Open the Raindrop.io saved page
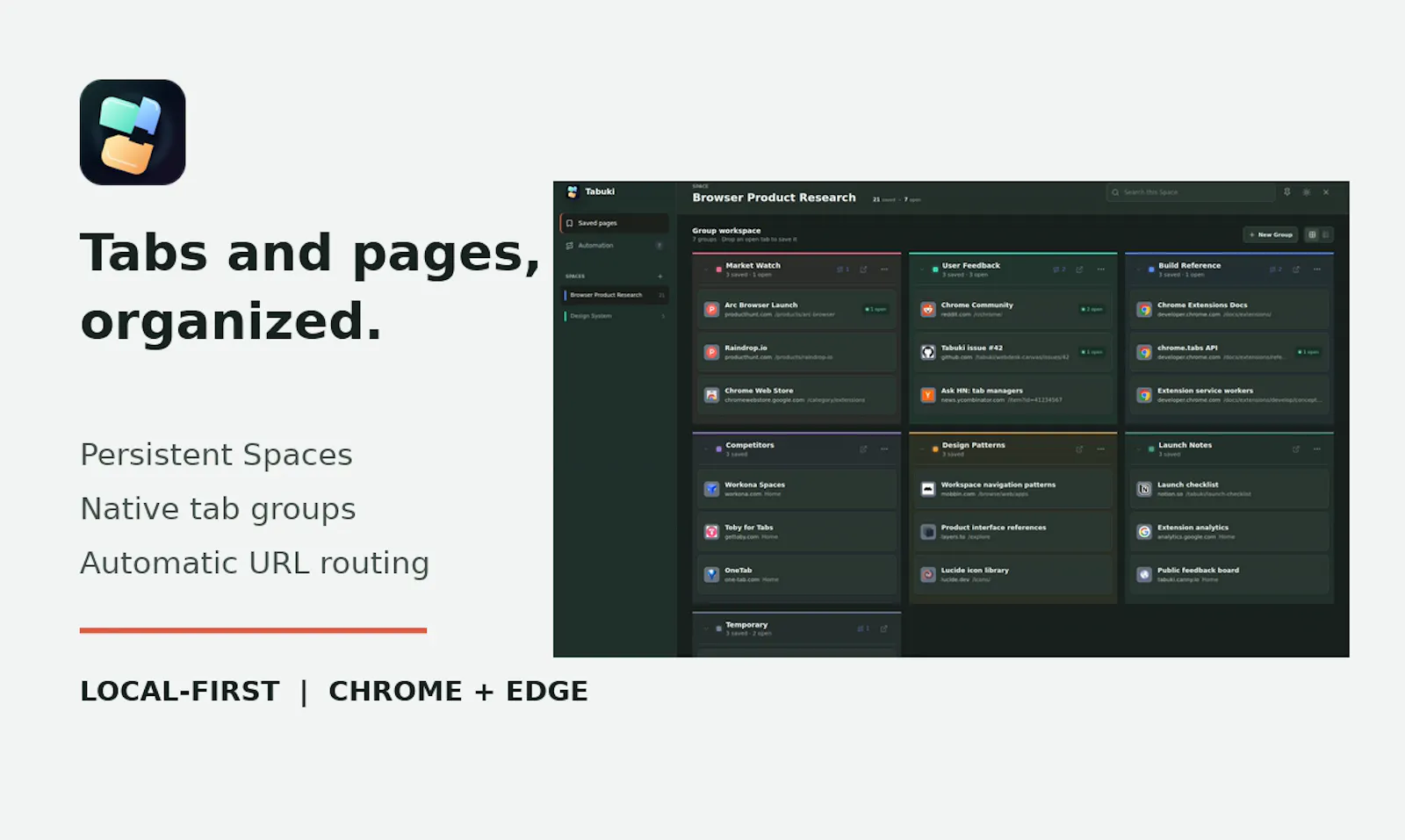Screen dimensions: 1405x840 796,352
